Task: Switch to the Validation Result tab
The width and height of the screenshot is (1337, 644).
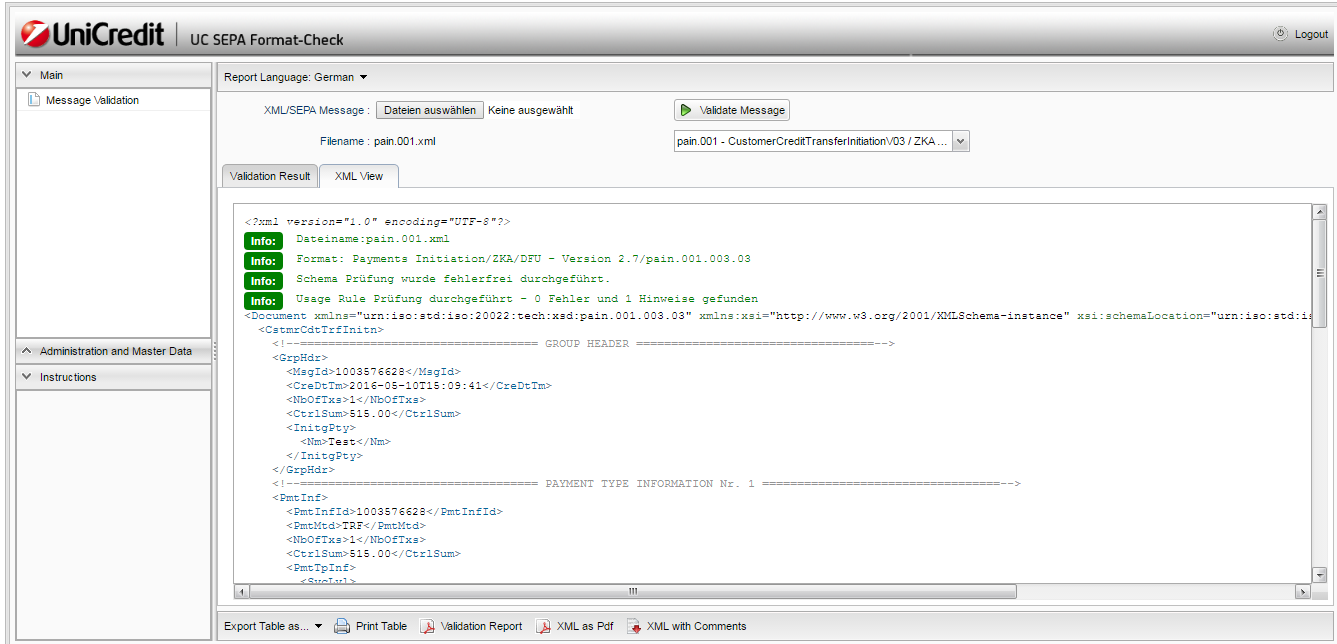Action: [270, 176]
